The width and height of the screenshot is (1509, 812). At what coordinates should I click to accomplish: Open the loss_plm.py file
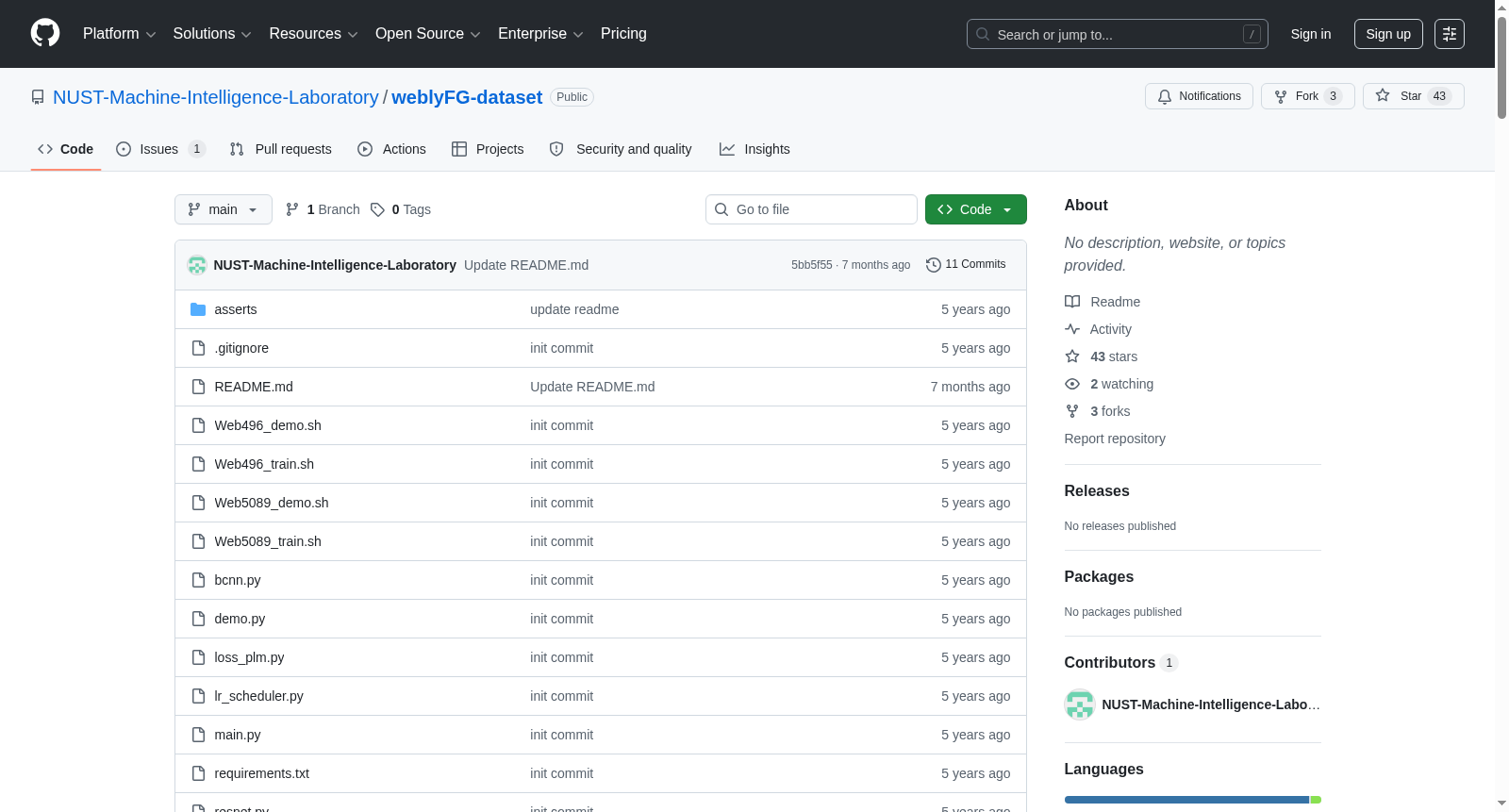pyautogui.click(x=249, y=657)
